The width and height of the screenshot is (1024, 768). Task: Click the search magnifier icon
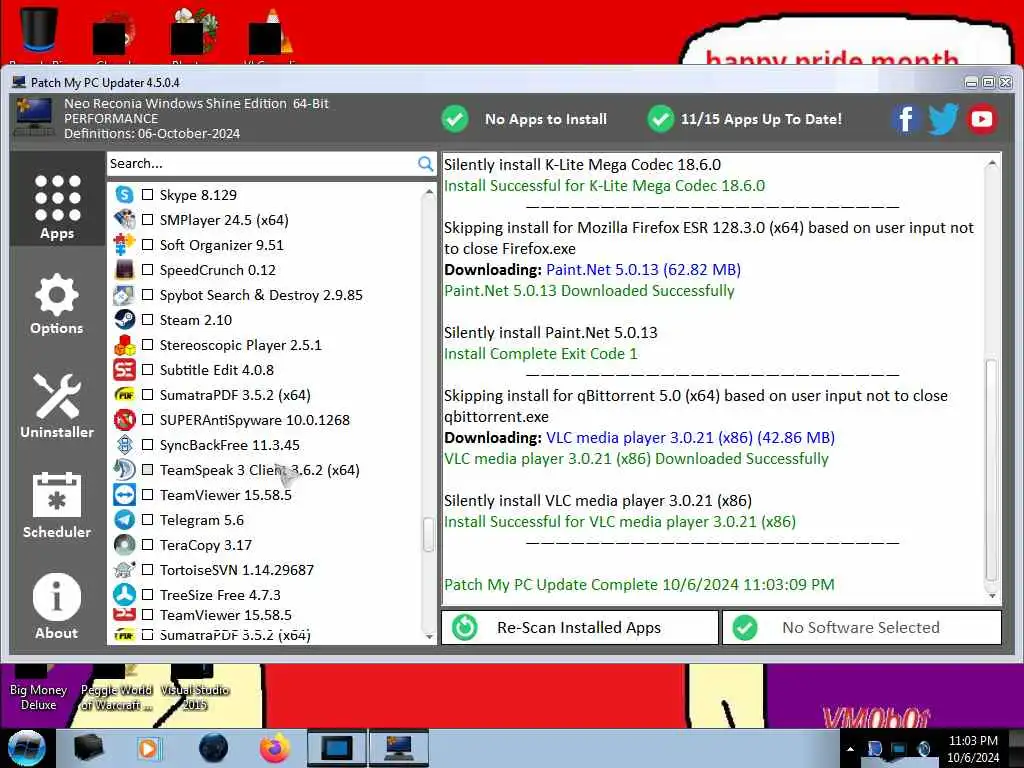tap(425, 164)
